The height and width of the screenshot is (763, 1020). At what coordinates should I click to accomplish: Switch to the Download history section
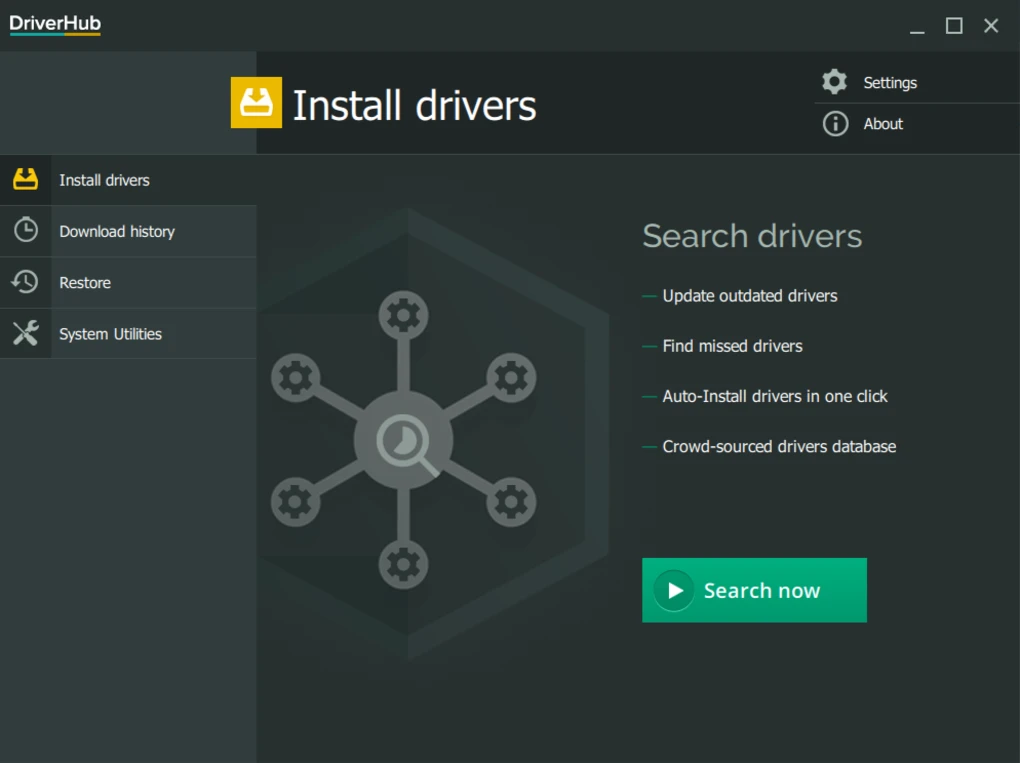point(117,230)
